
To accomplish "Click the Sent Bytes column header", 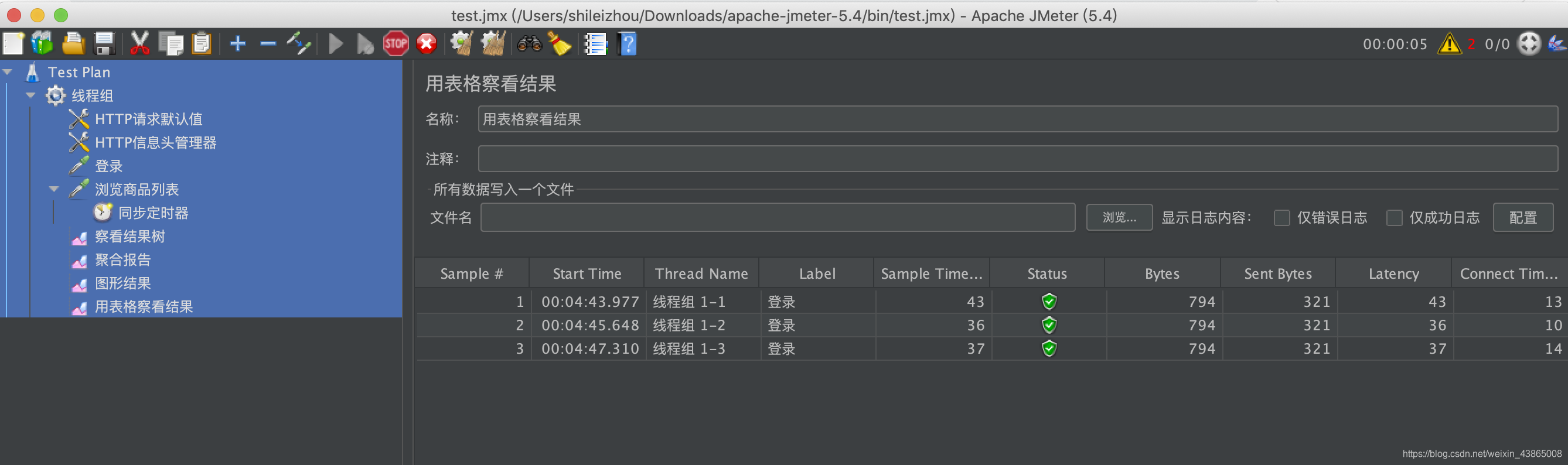I will pos(1277,274).
